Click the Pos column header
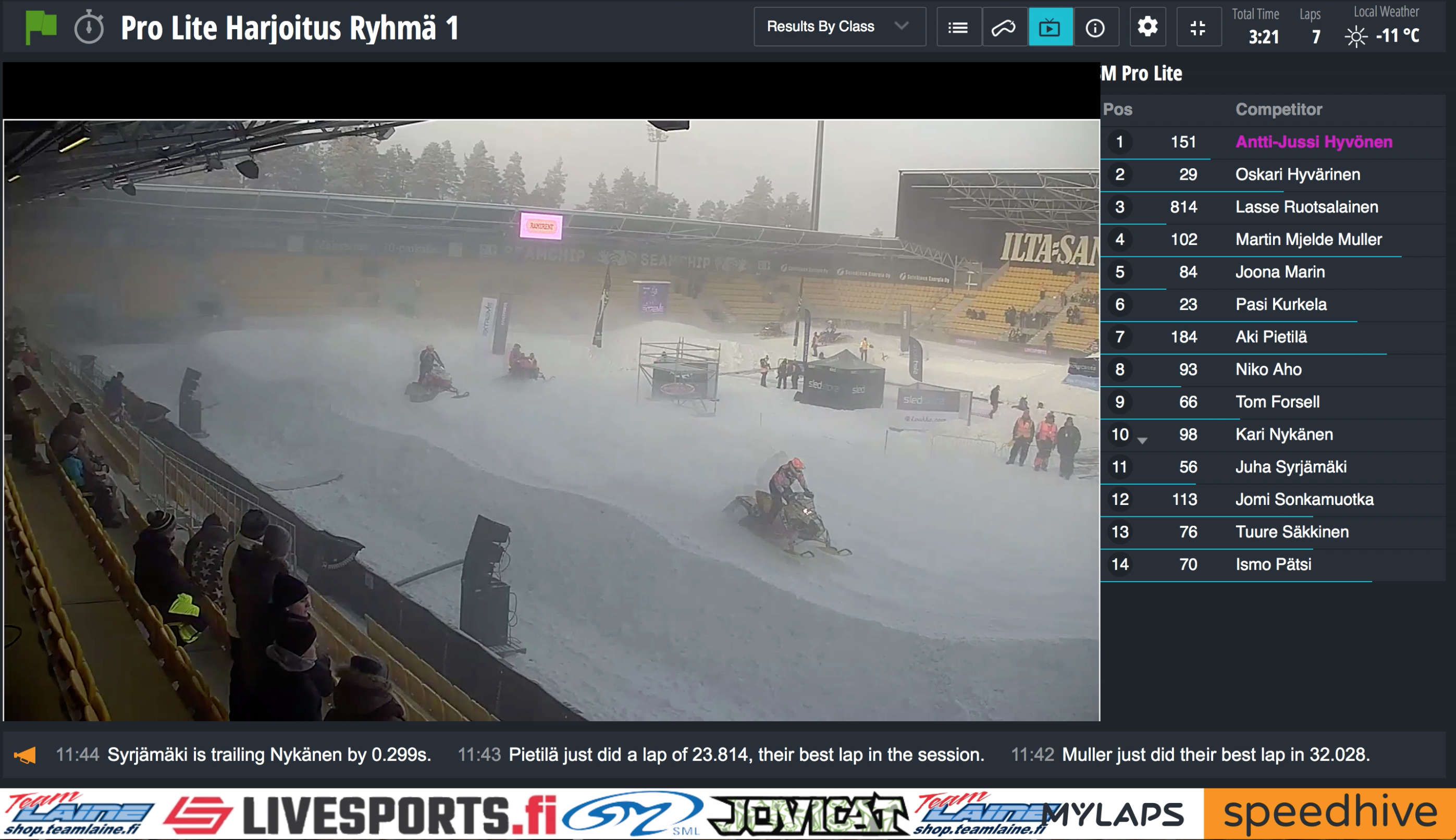 coord(1117,109)
